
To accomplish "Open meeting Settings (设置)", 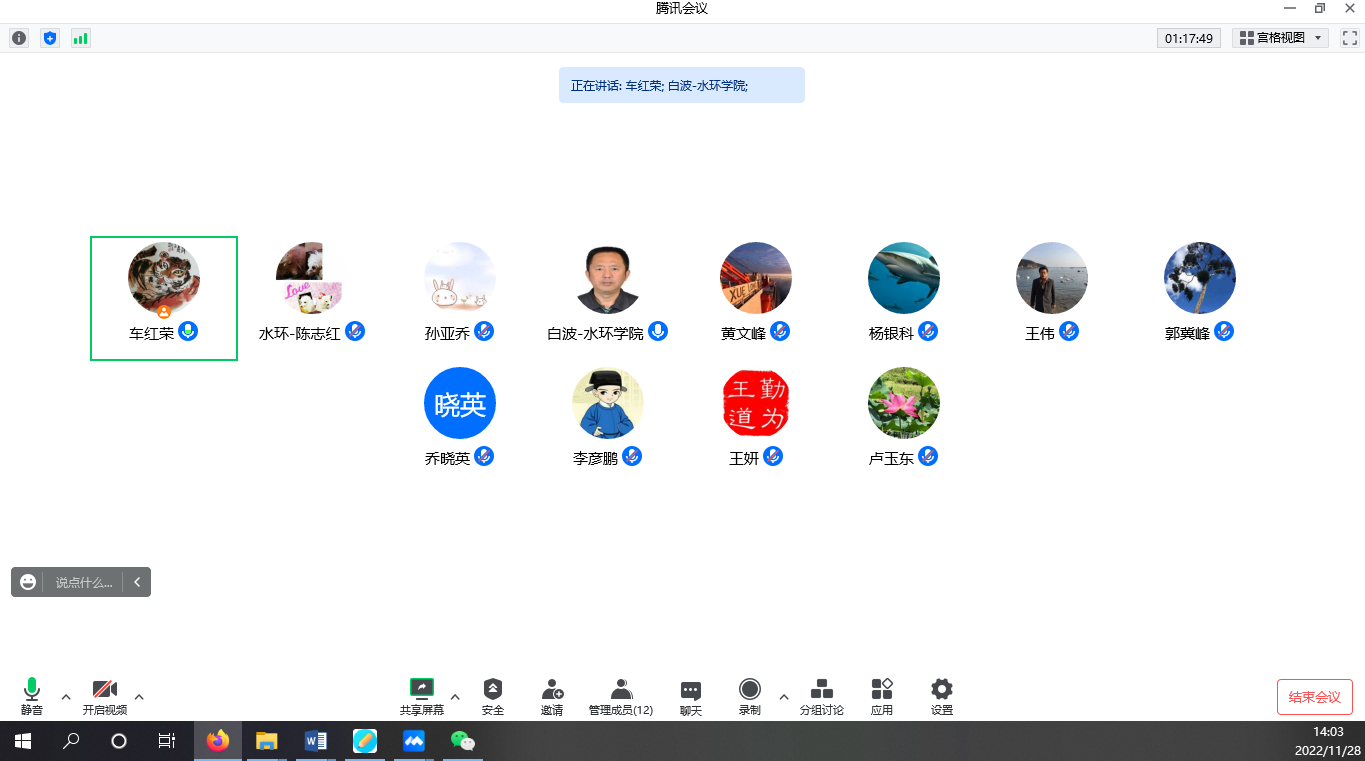I will pyautogui.click(x=942, y=695).
